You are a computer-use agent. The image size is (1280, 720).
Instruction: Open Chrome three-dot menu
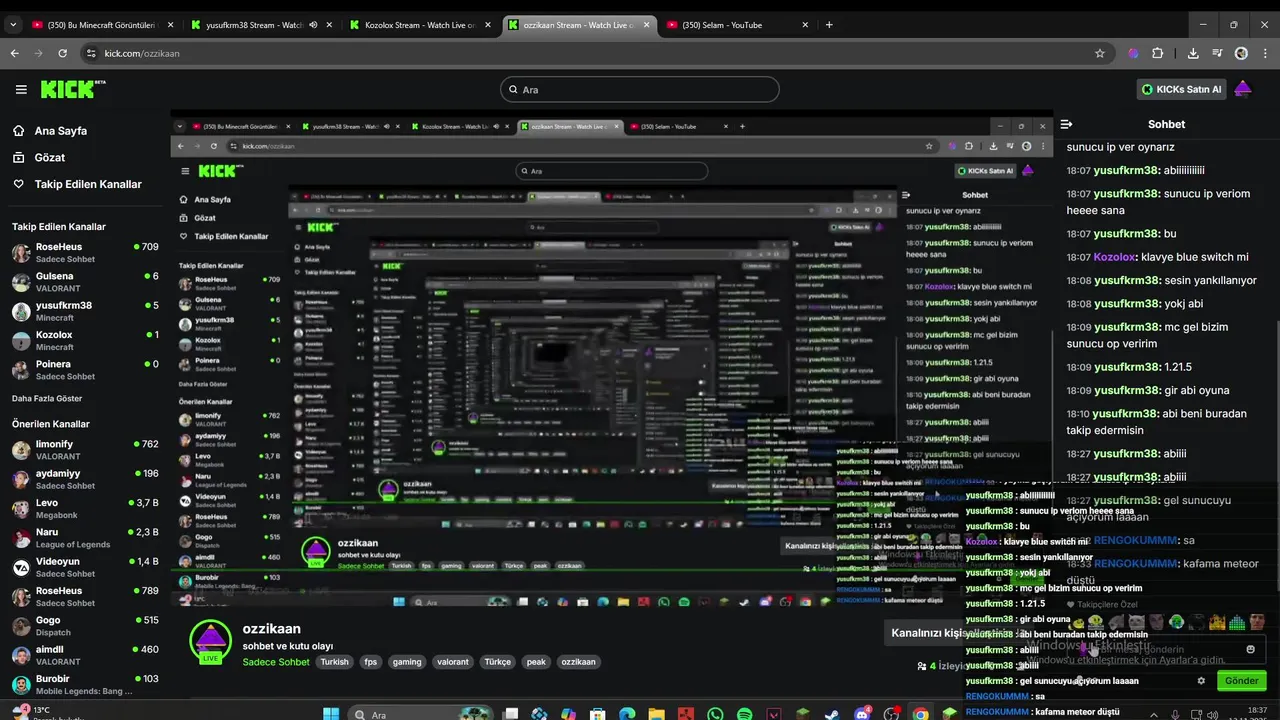tap(1265, 53)
